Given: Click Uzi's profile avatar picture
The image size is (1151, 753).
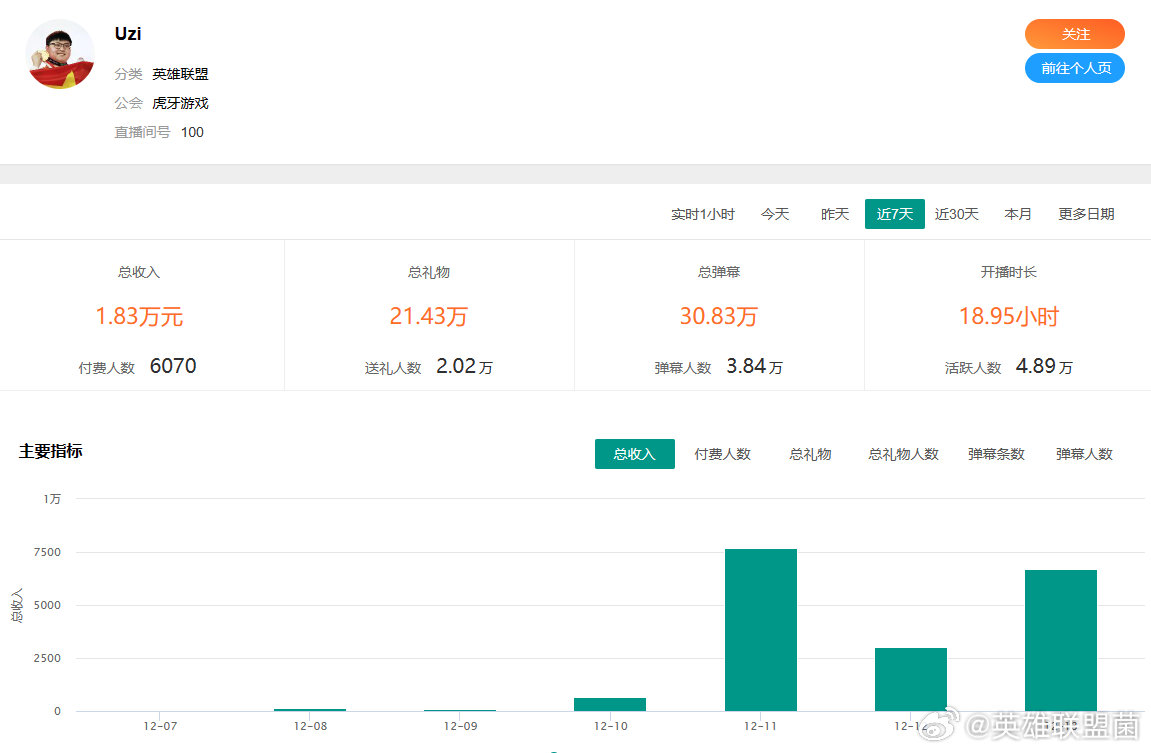Looking at the screenshot, I should (x=60, y=54).
